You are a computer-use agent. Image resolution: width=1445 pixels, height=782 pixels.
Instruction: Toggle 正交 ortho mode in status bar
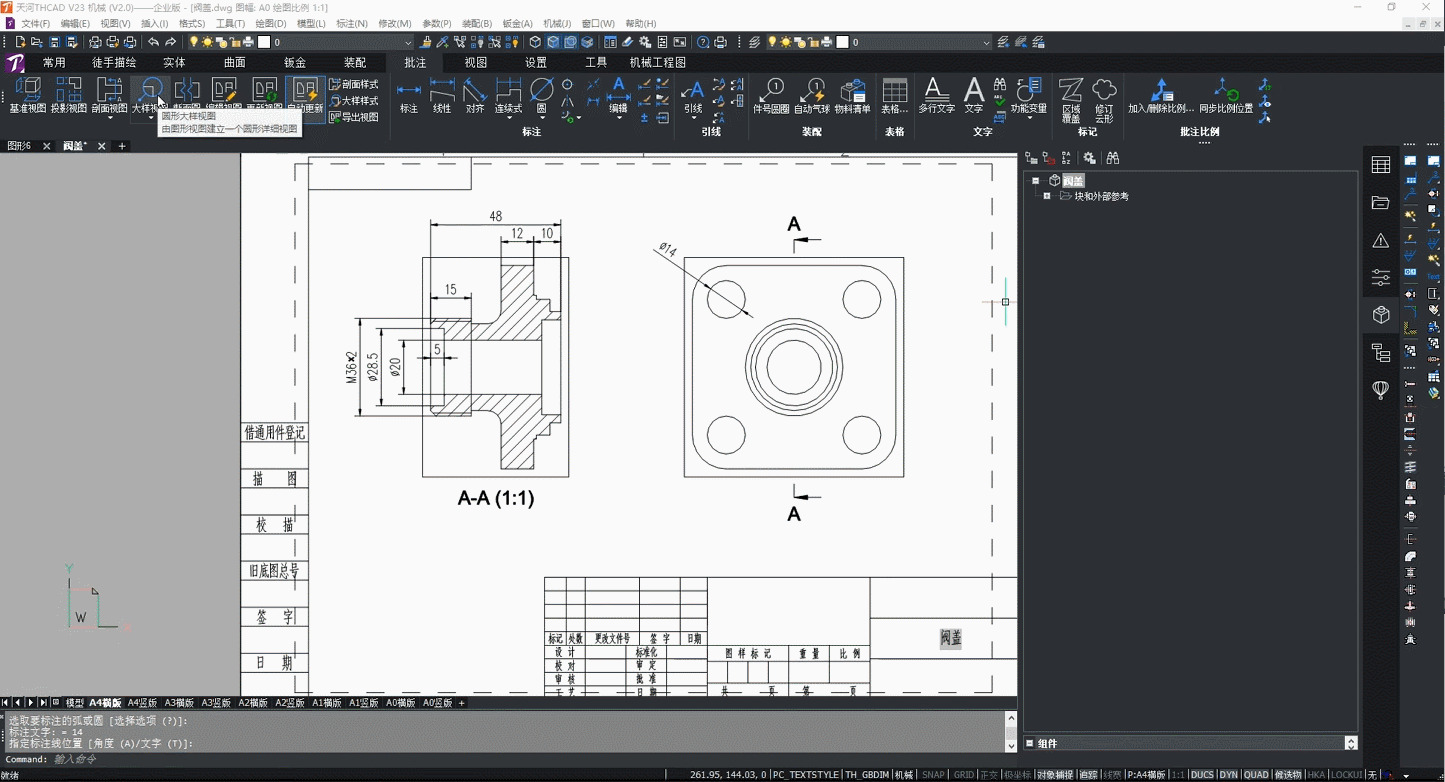[989, 775]
